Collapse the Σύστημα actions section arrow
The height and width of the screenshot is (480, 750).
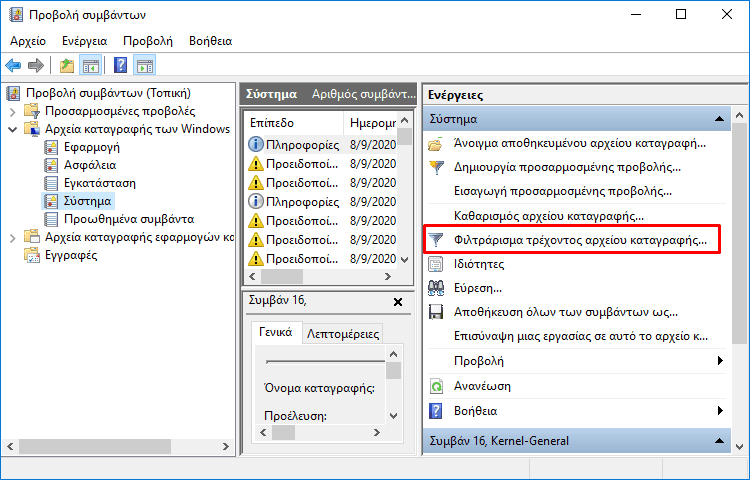719,119
